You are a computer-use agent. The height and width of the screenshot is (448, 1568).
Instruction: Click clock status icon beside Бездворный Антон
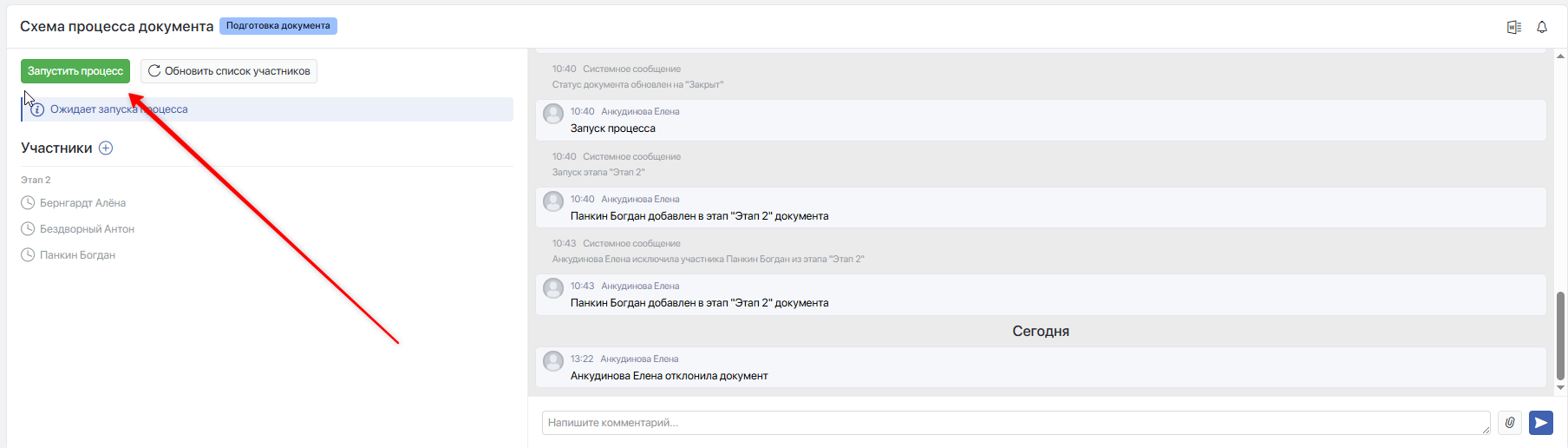click(x=28, y=229)
